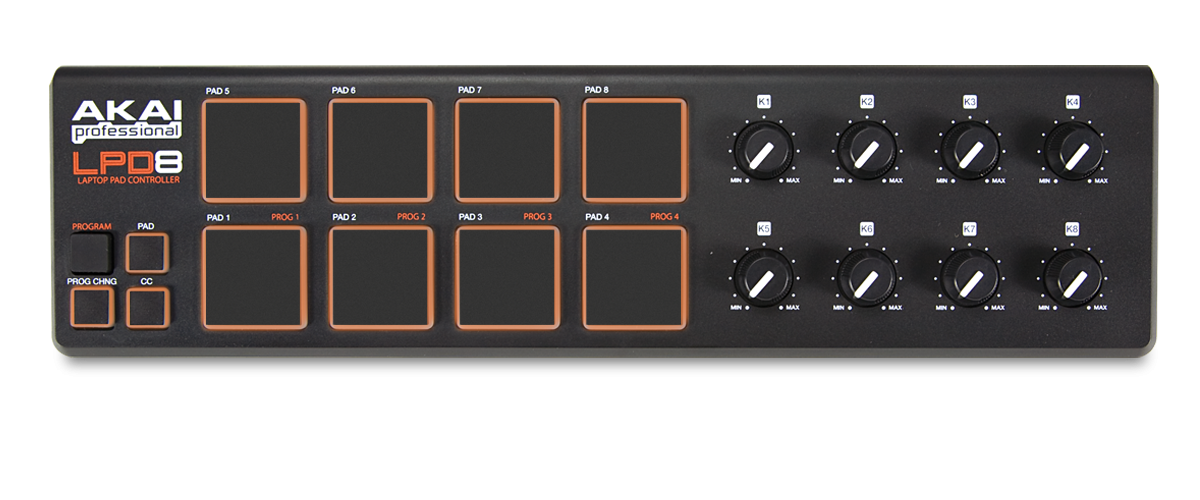1200x500 pixels.
Task: Tap drum pad labeled PAD 1
Action: pos(253,277)
